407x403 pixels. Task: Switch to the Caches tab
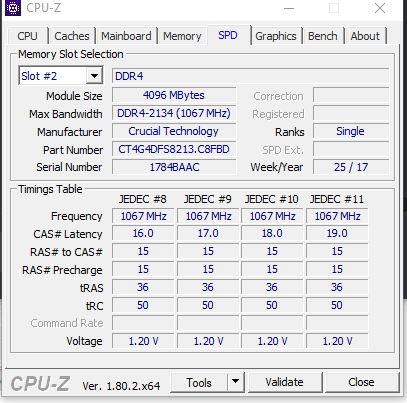(72, 36)
